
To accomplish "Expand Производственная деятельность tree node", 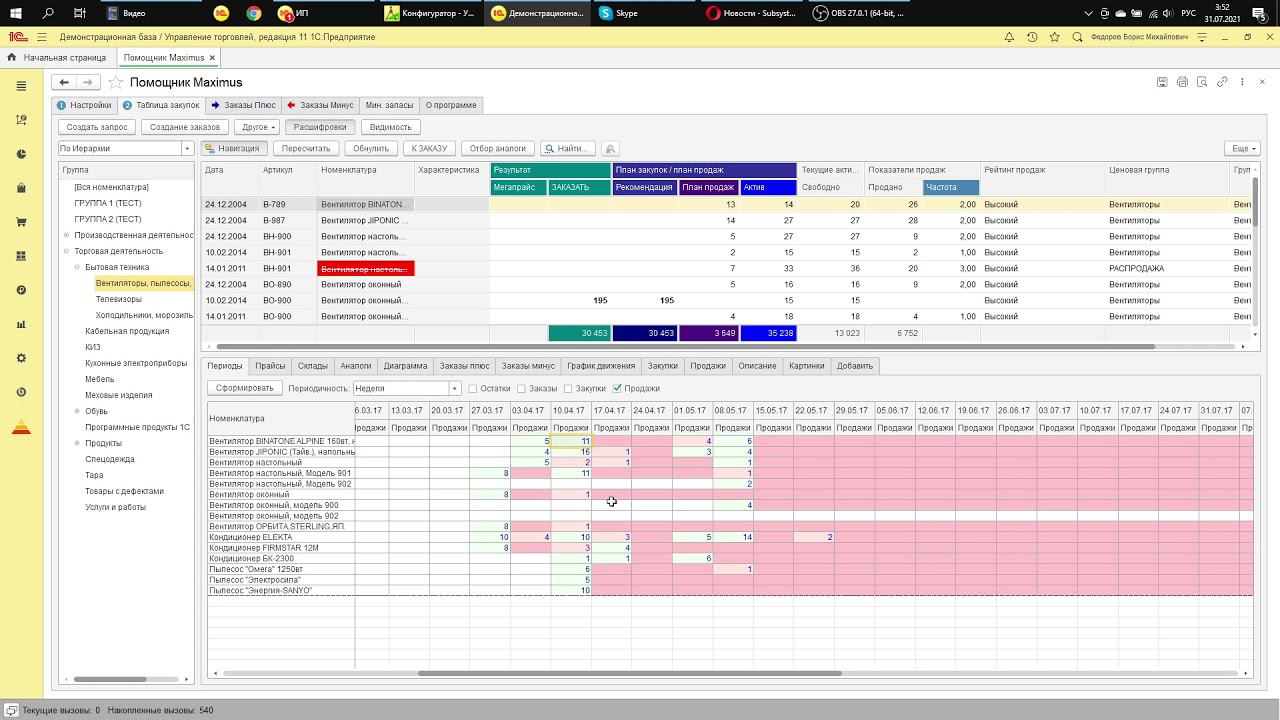I will point(66,235).
